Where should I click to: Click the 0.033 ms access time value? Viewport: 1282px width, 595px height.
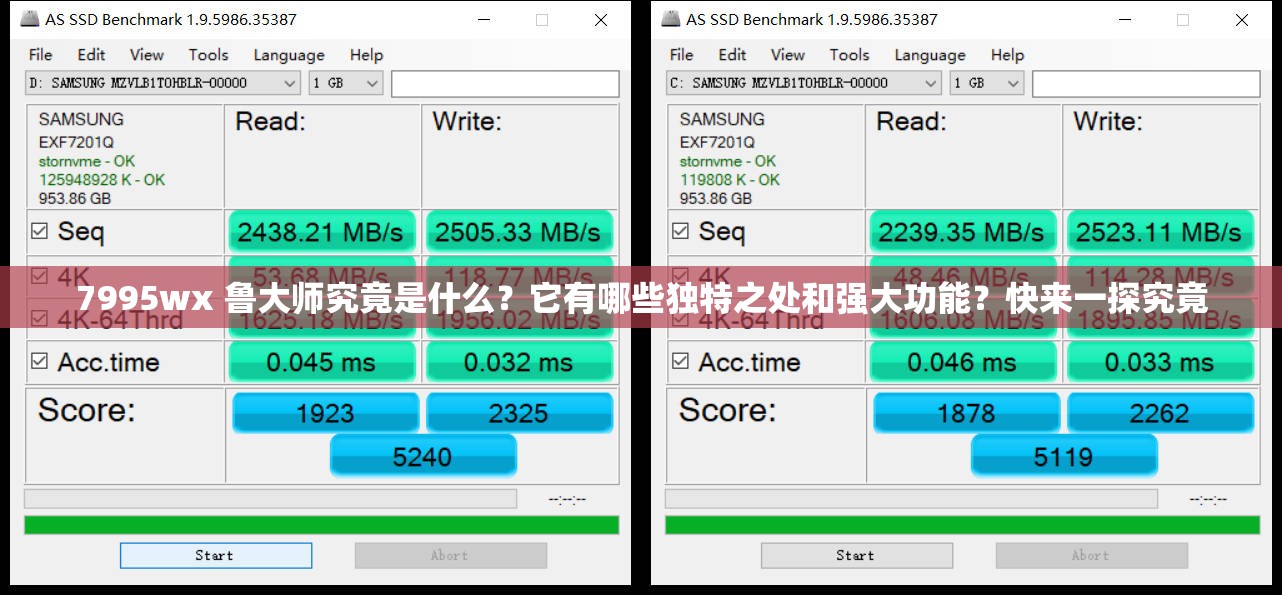(x=1159, y=362)
